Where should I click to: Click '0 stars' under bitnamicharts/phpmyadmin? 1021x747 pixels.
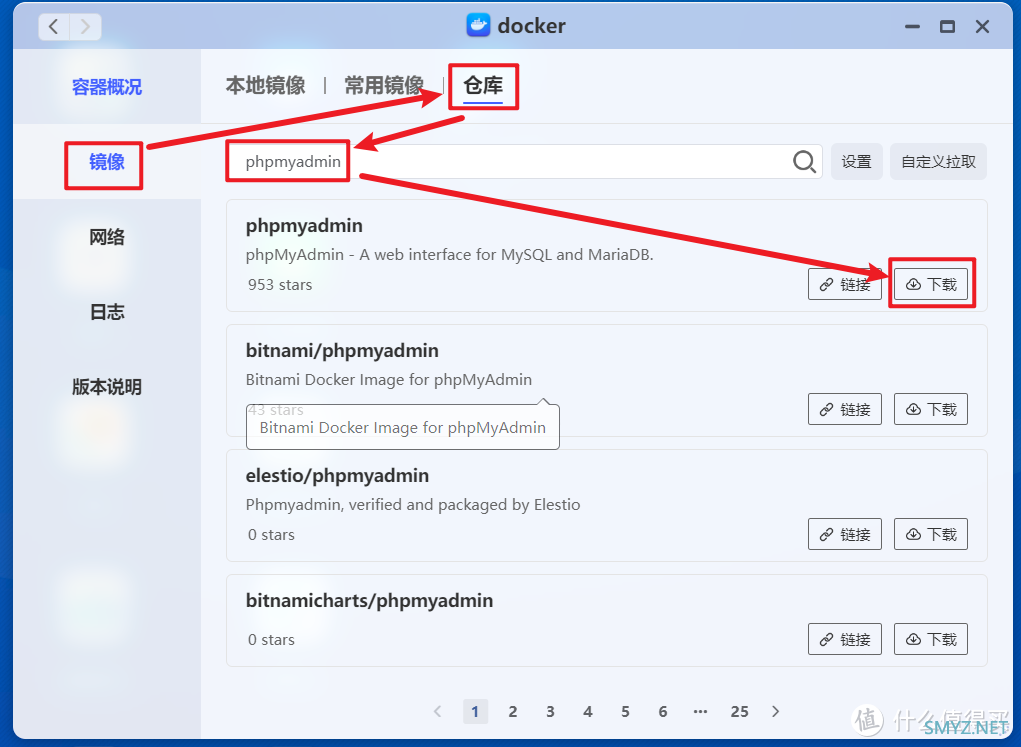(x=272, y=640)
